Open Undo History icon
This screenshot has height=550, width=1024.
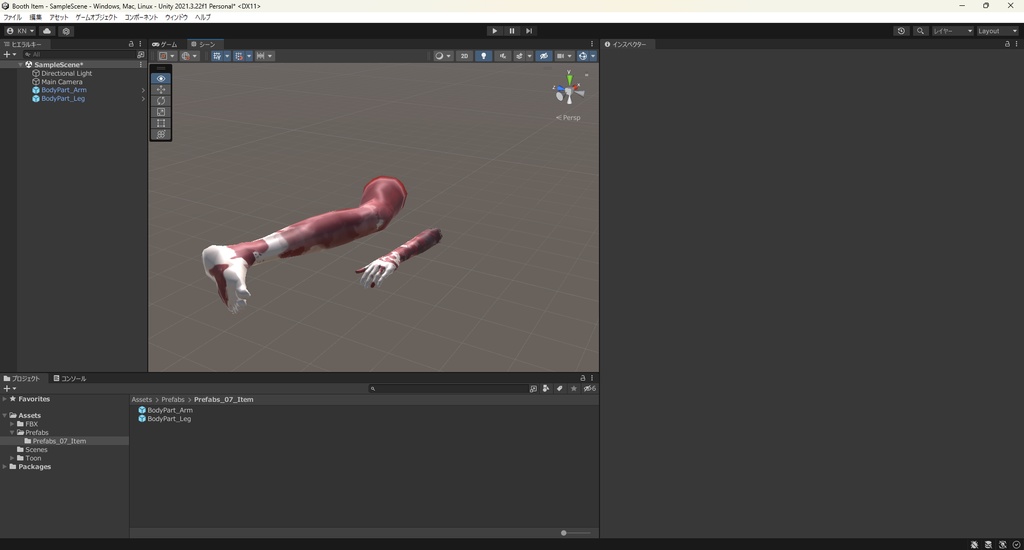click(901, 31)
